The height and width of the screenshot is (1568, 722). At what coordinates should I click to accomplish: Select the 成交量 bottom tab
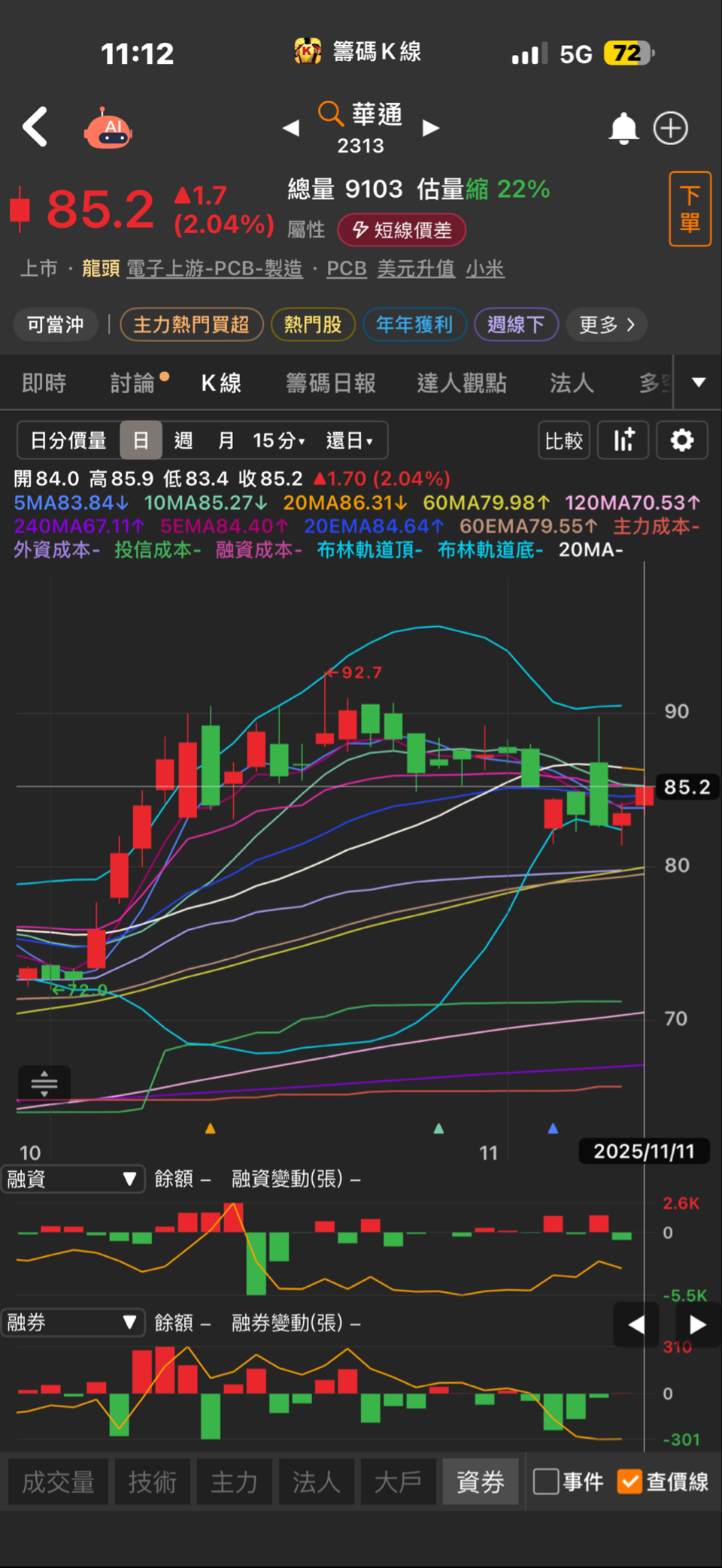pyautogui.click(x=59, y=1482)
